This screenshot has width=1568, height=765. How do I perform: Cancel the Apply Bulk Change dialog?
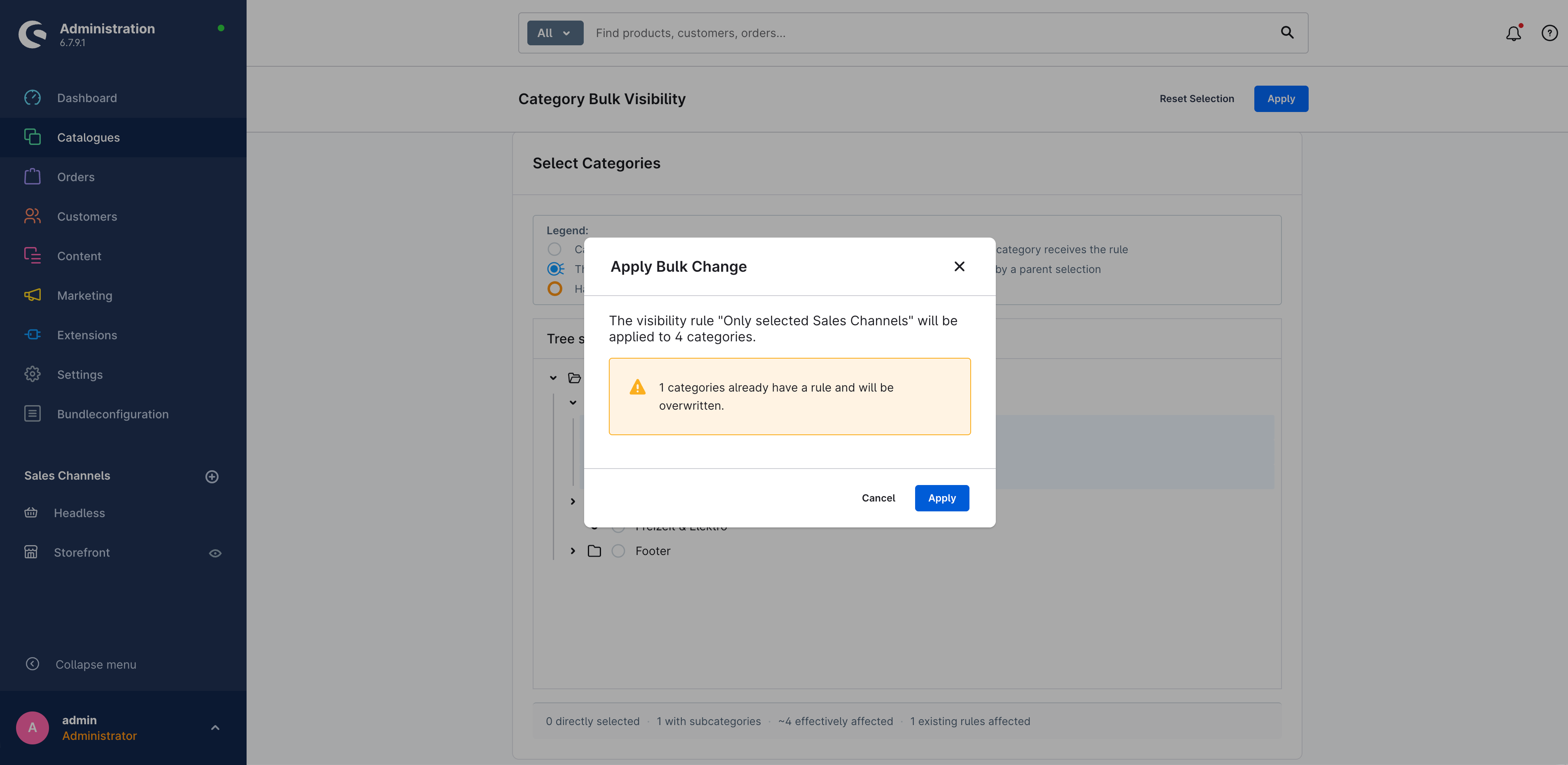[x=878, y=498]
